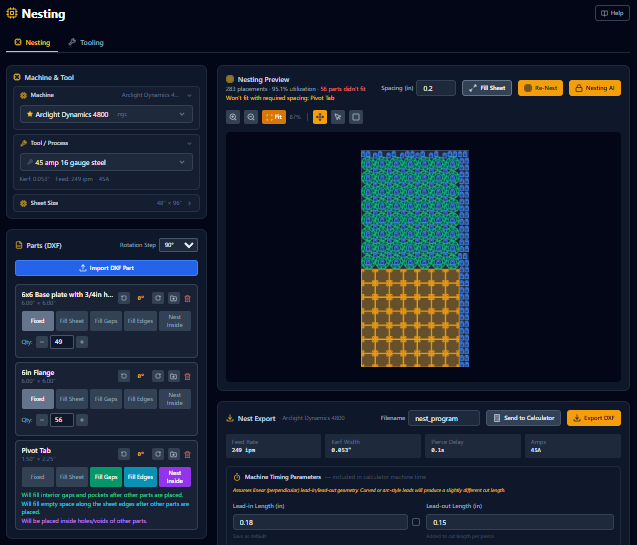
Task: Click the Nesting logo icon in header
Action: click(12, 13)
